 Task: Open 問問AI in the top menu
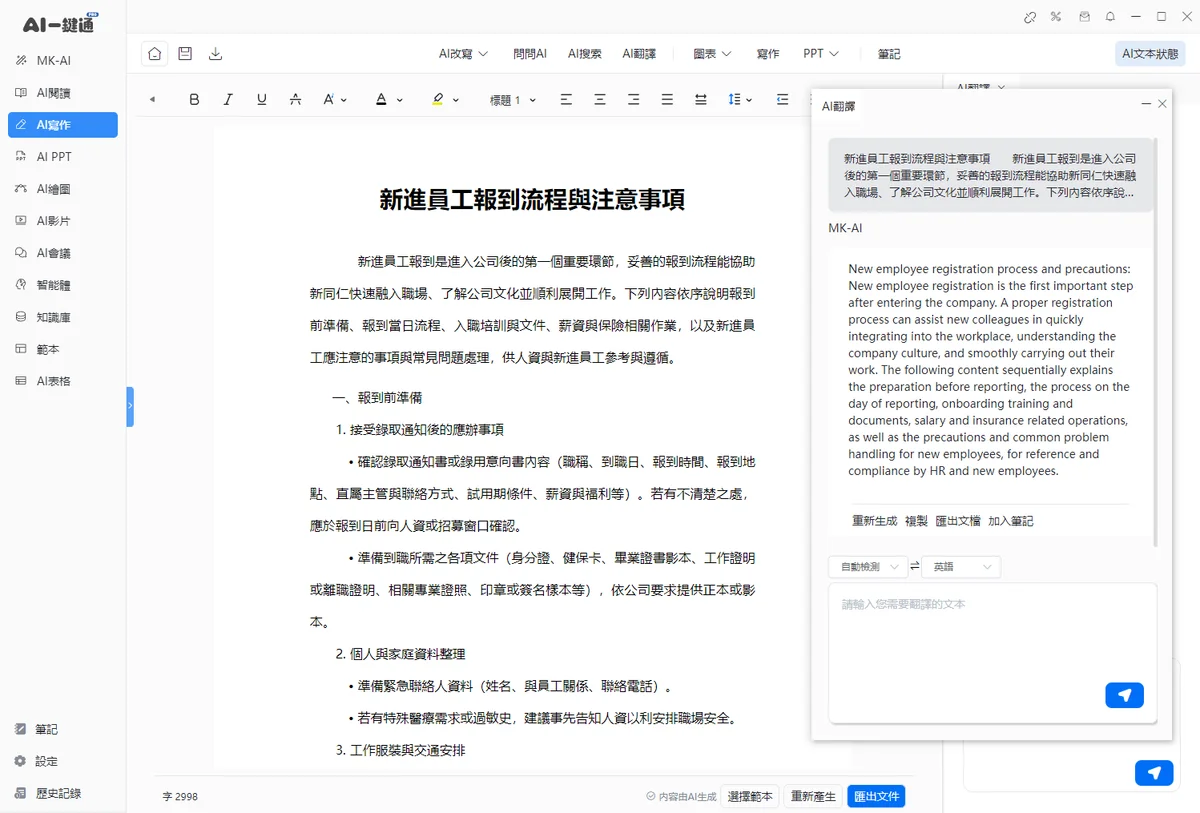(x=530, y=54)
